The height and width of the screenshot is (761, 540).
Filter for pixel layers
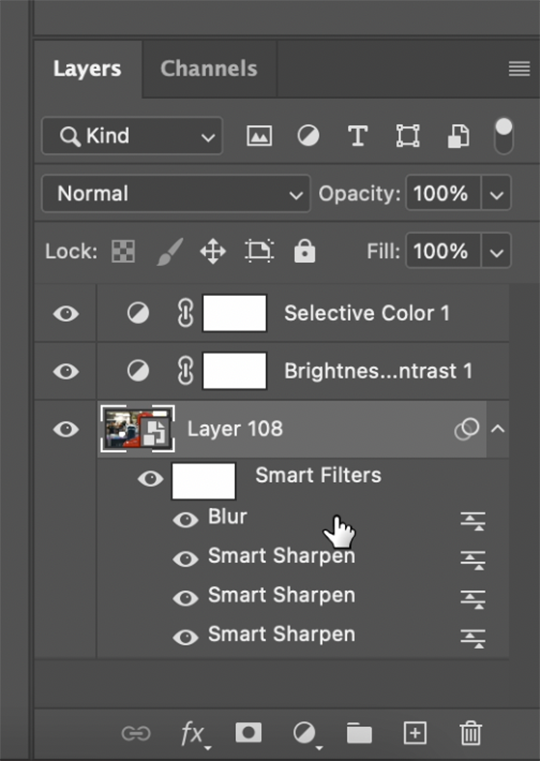tap(260, 136)
